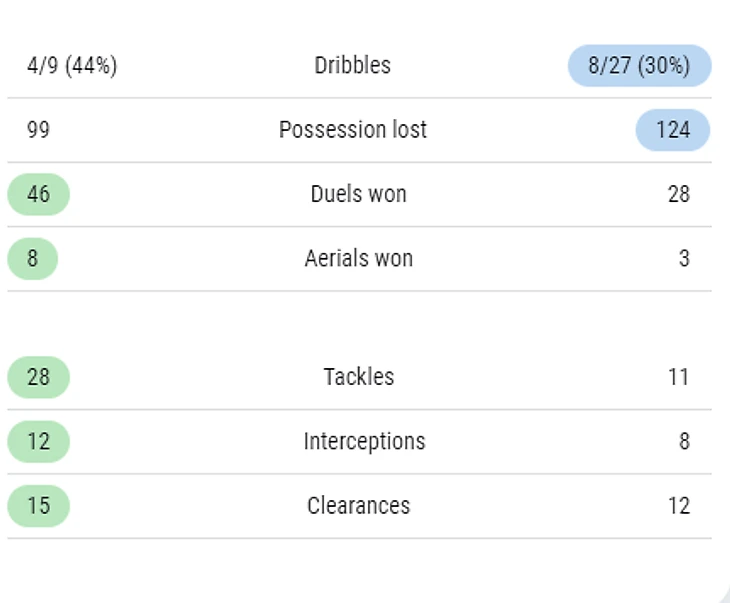Click the green 28 tackles badge
Image resolution: width=730 pixels, height=603 pixels.
(39, 377)
